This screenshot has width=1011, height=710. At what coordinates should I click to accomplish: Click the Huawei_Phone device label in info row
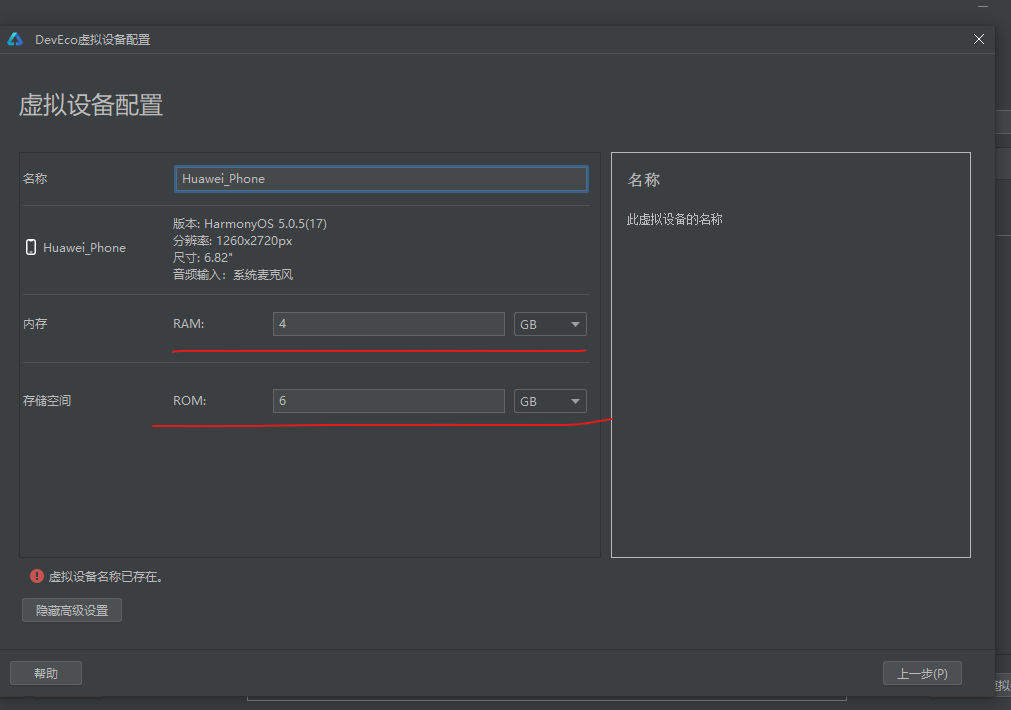[84, 248]
